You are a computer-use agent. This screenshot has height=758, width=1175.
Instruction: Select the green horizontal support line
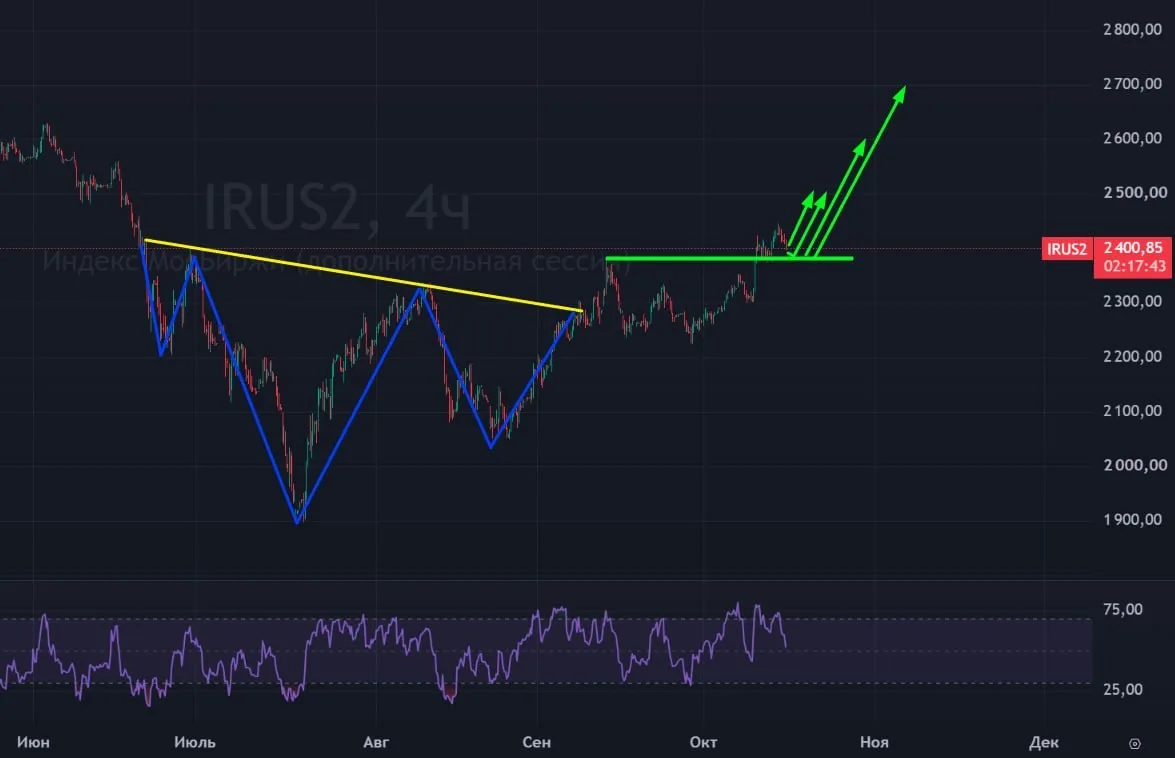(x=729, y=258)
